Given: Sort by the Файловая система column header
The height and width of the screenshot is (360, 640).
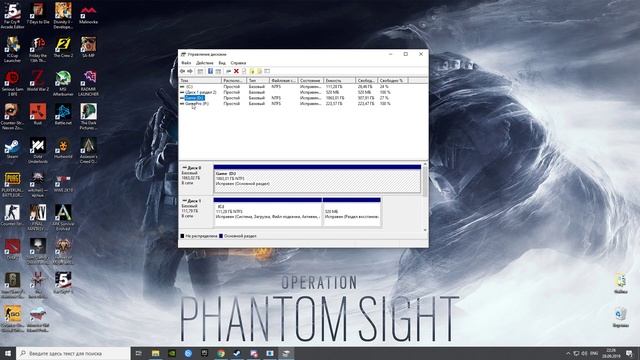Looking at the screenshot, I should pyautogui.click(x=284, y=80).
